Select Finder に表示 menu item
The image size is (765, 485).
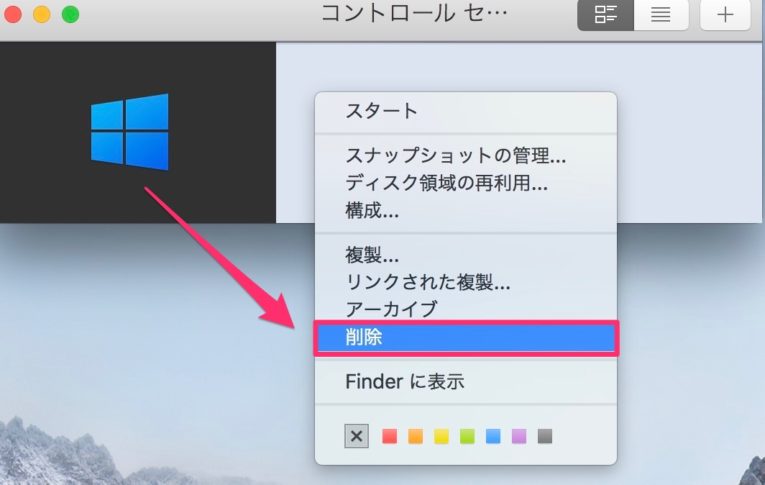tap(466, 382)
